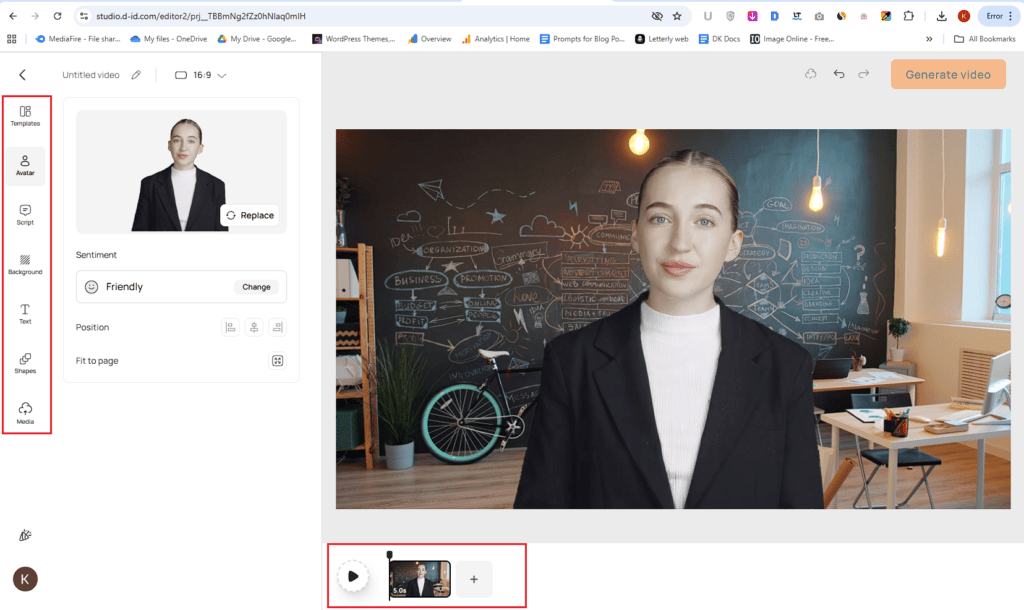Click the cloud save status icon
The height and width of the screenshot is (610, 1024).
(x=810, y=74)
